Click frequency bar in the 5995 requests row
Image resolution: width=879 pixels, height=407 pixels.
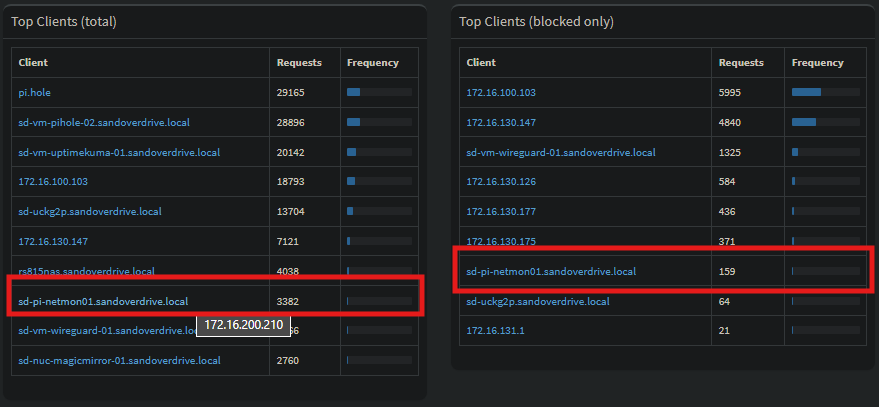826,92
